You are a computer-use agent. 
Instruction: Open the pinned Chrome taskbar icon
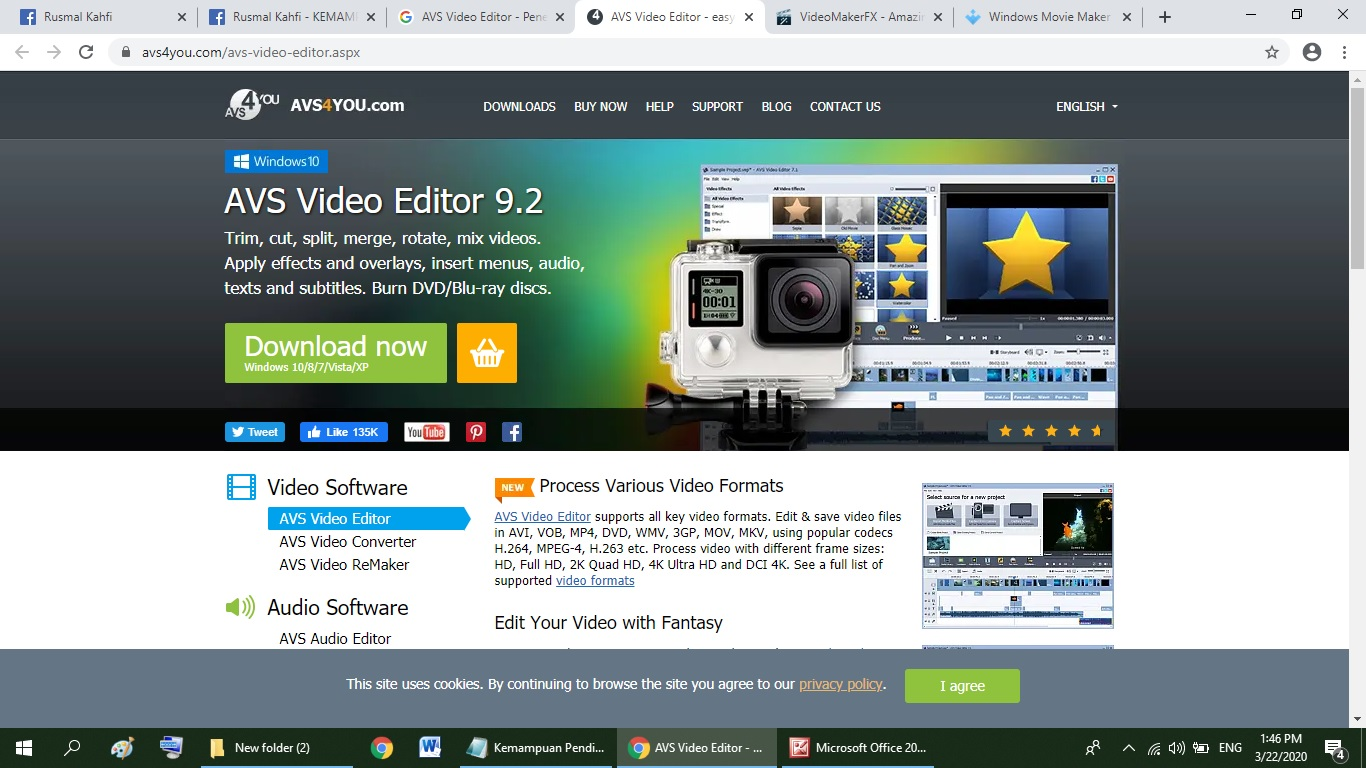point(381,748)
